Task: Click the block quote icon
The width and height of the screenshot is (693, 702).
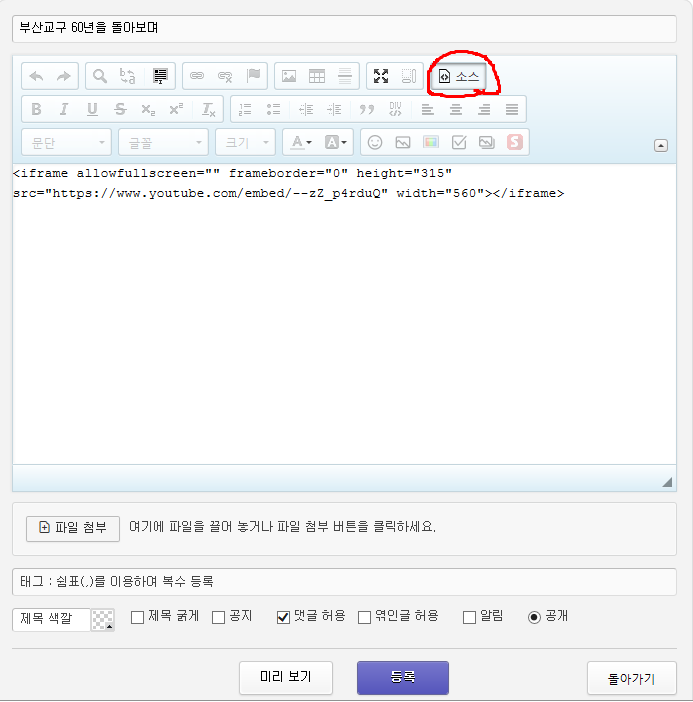Action: [367, 109]
